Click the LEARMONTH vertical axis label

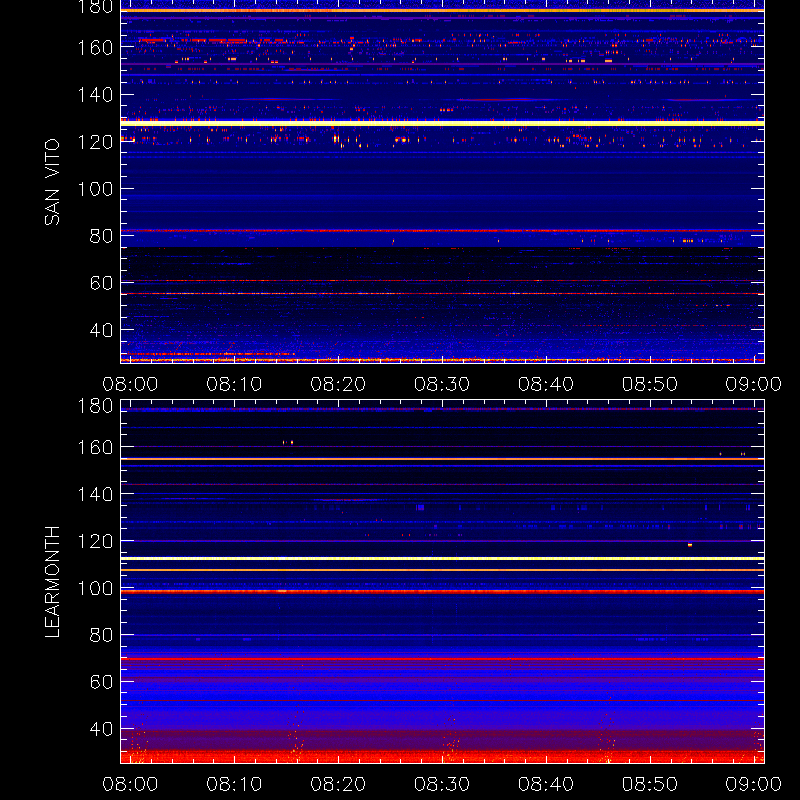coord(52,582)
